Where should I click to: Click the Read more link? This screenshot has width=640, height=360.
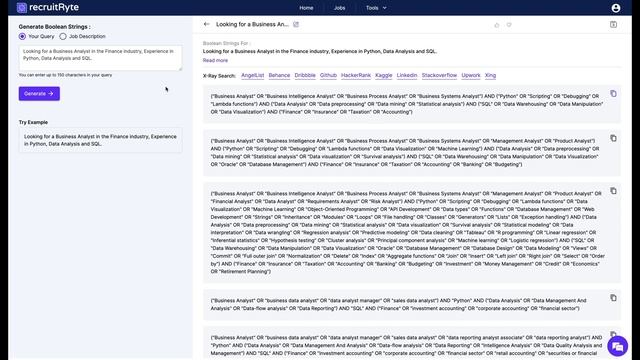215,60
